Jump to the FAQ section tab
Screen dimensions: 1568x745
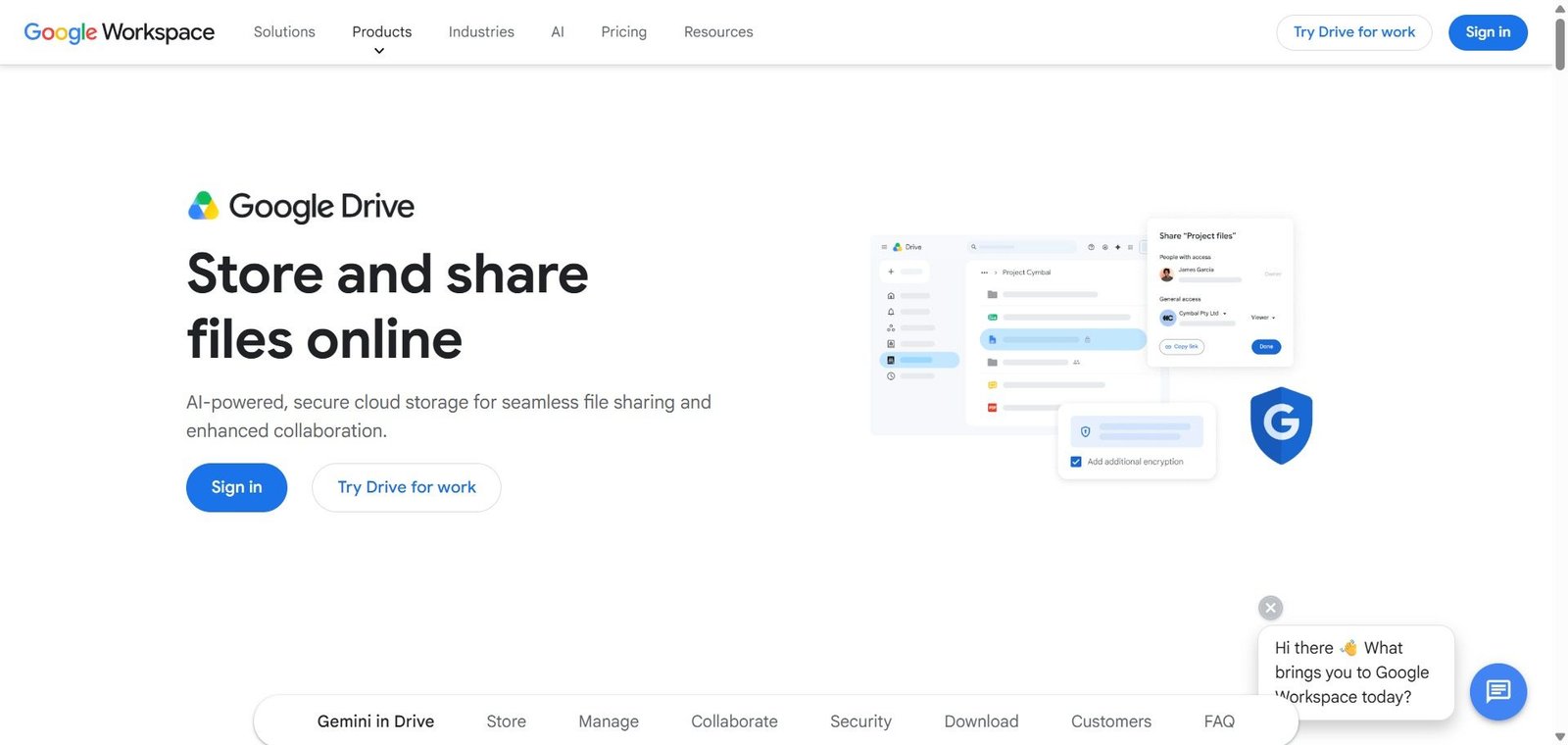coord(1219,721)
